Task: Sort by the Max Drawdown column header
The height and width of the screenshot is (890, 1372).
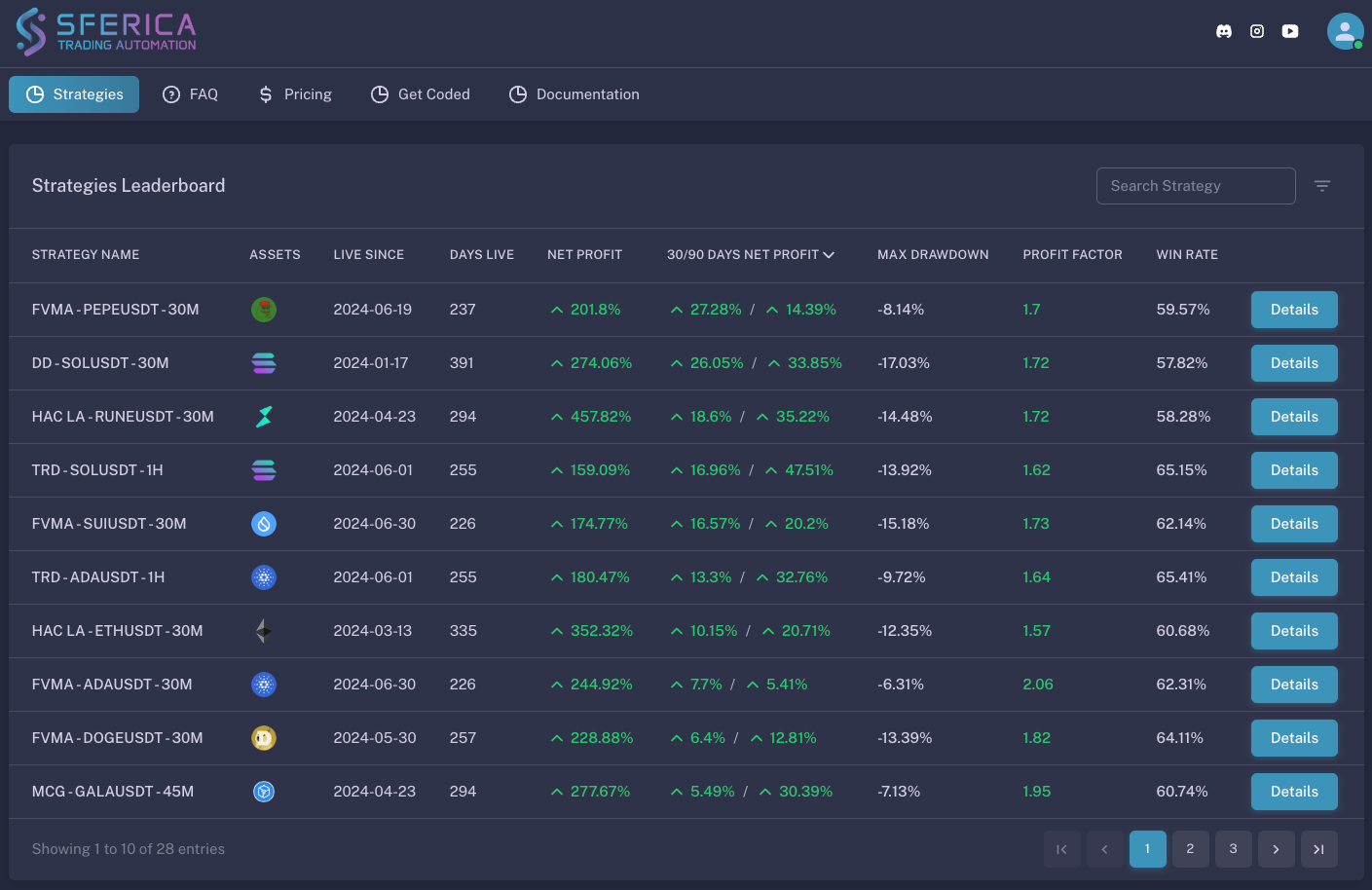Action: 932,255
